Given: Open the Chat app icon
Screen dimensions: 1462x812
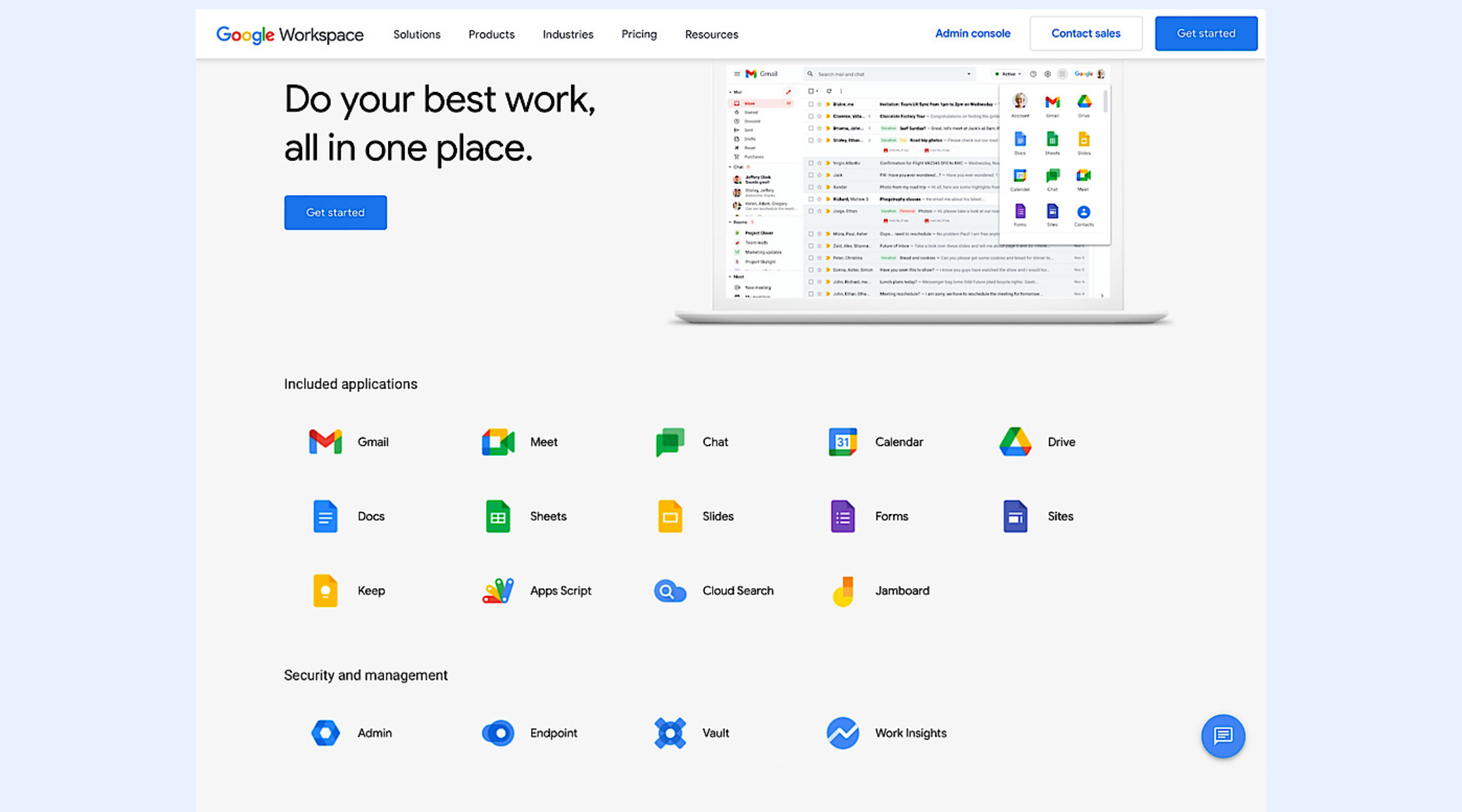Looking at the screenshot, I should [x=670, y=442].
